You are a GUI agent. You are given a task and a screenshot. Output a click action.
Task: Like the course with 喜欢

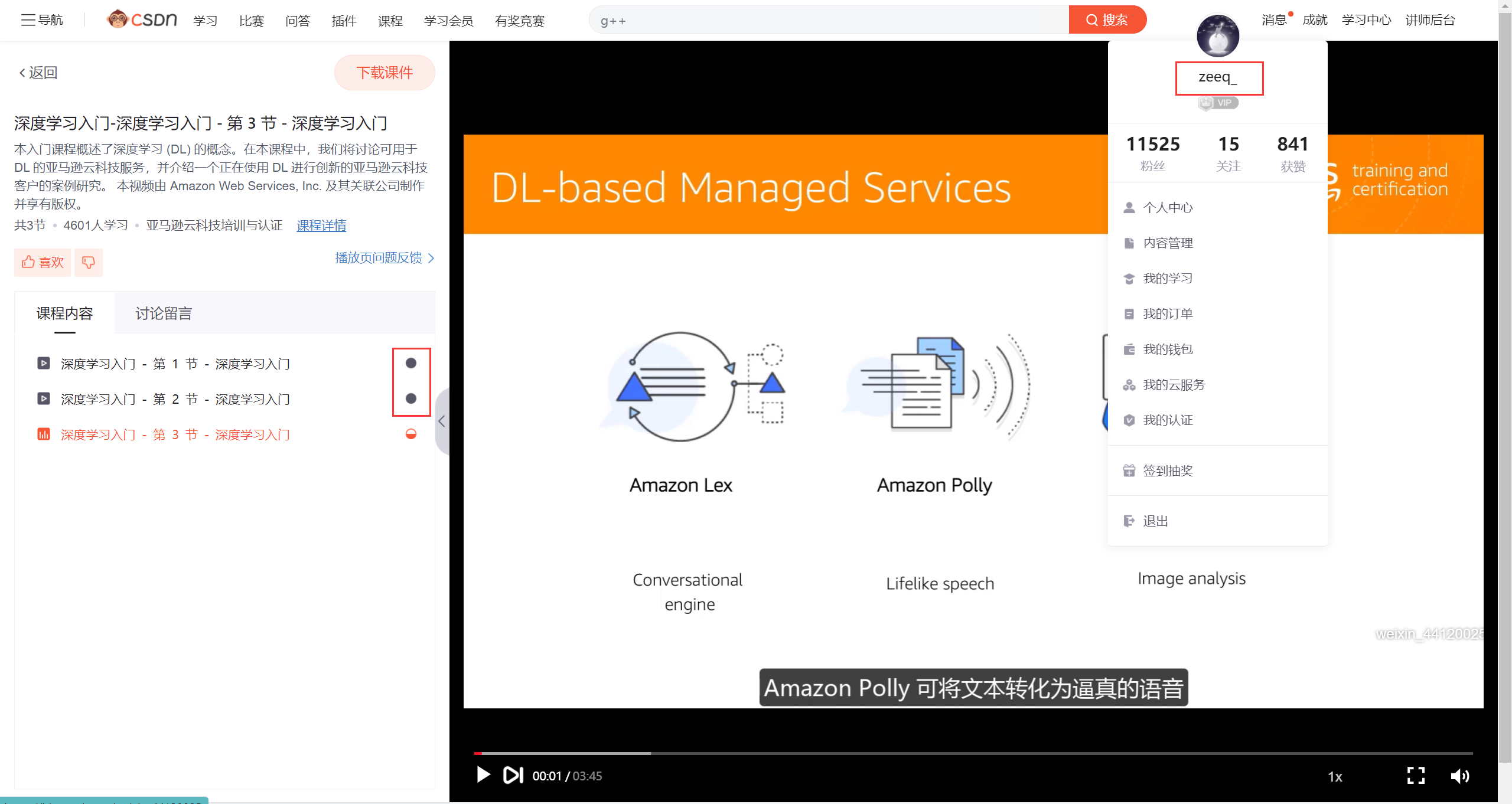43,262
